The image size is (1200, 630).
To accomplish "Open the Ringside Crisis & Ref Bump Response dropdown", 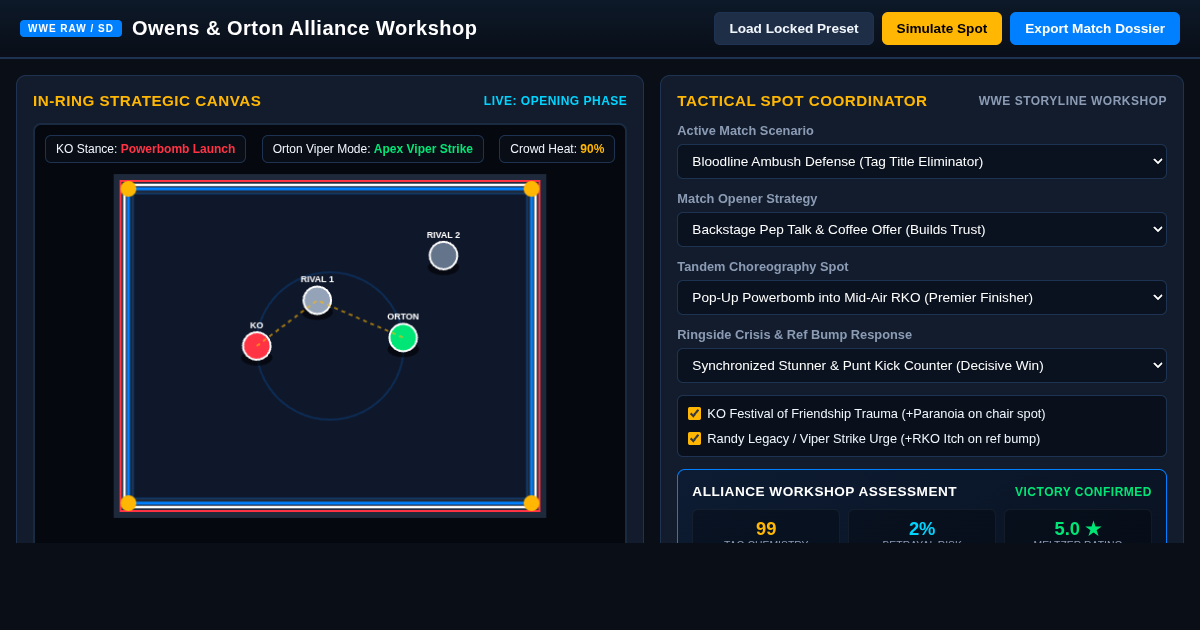I will (922, 365).
